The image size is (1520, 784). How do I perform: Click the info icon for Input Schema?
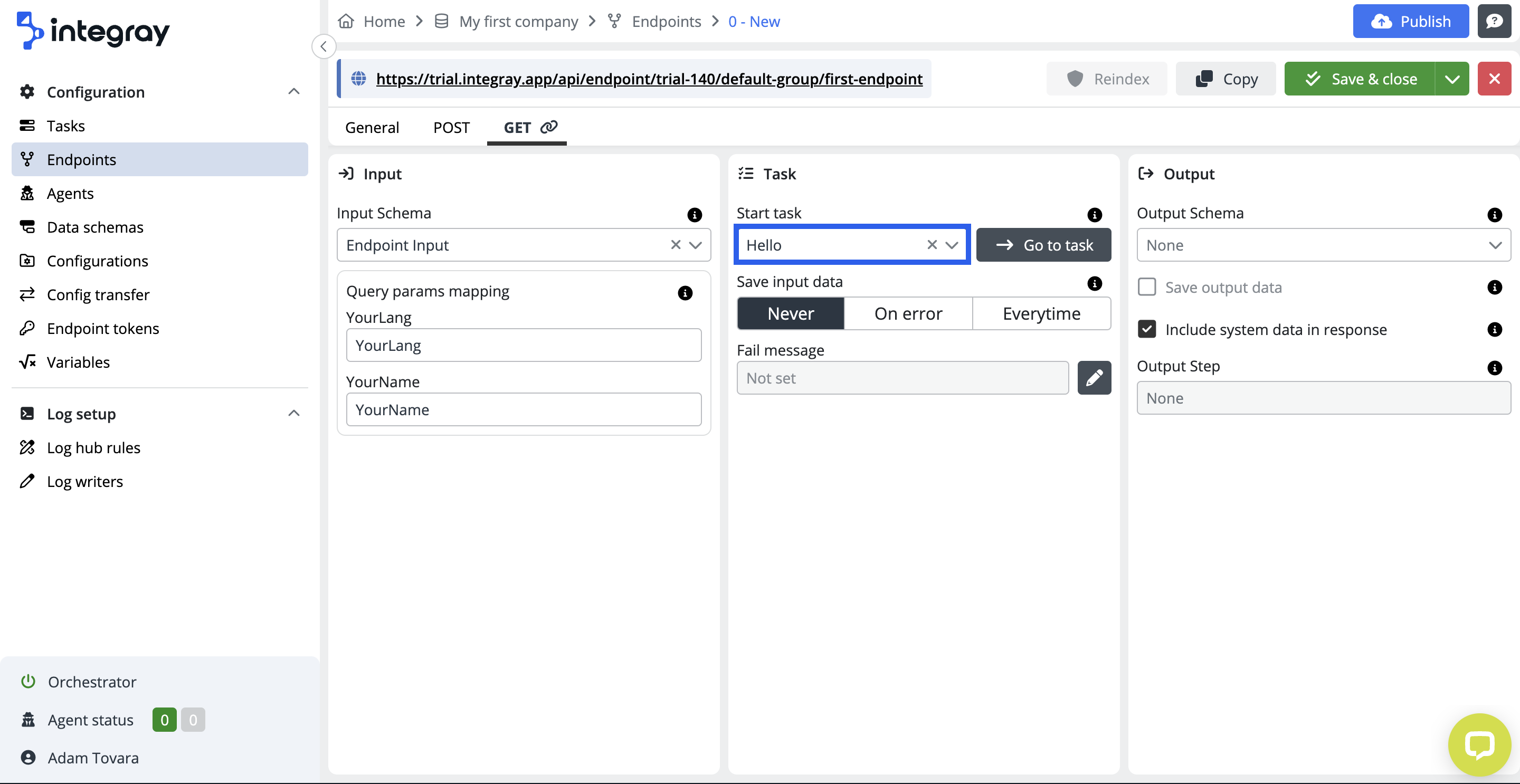coord(694,214)
